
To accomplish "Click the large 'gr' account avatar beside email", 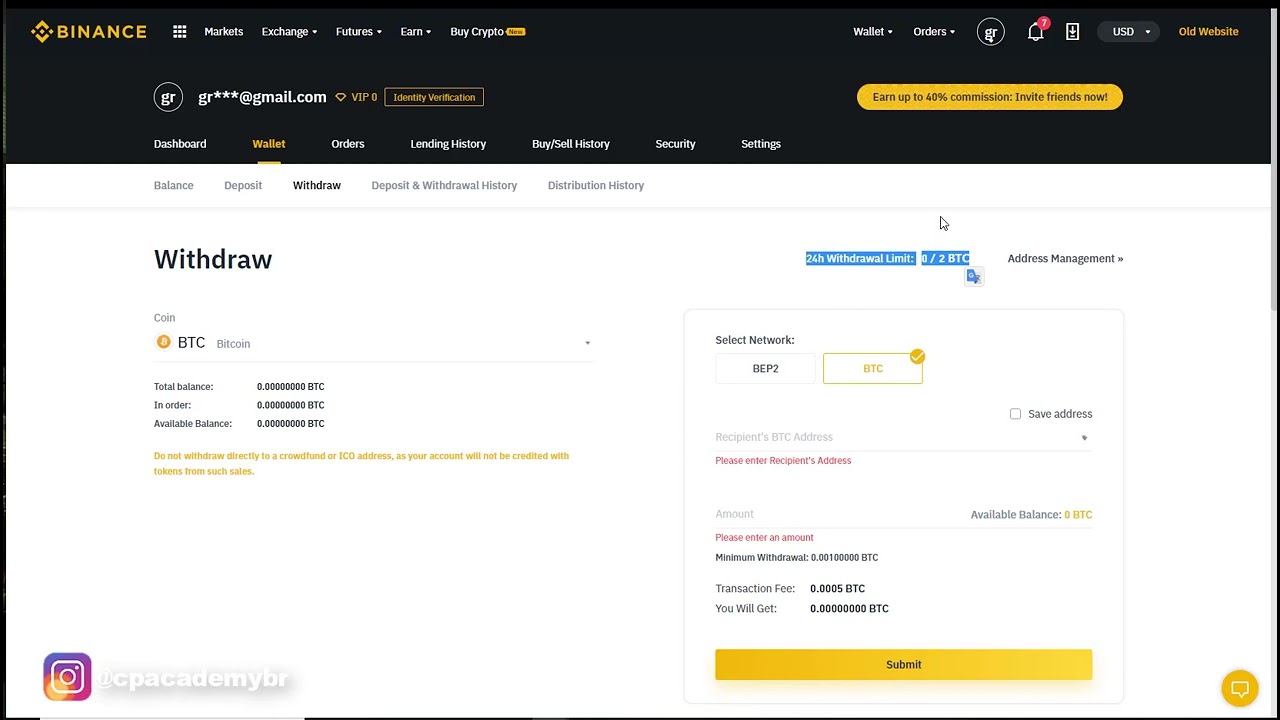I will tap(168, 97).
